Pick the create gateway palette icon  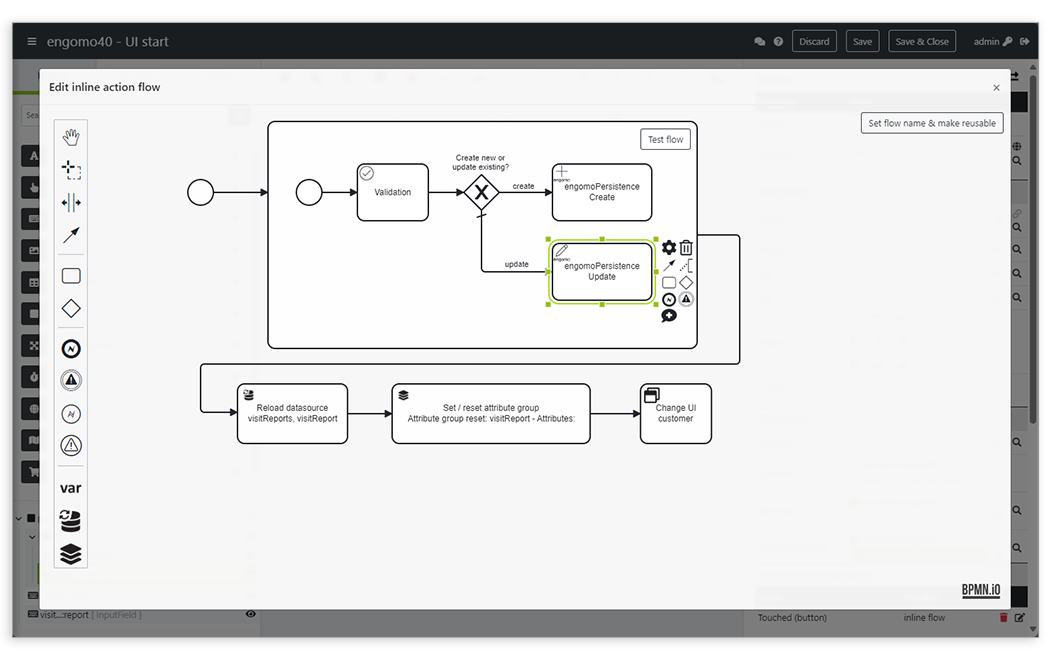point(70,308)
